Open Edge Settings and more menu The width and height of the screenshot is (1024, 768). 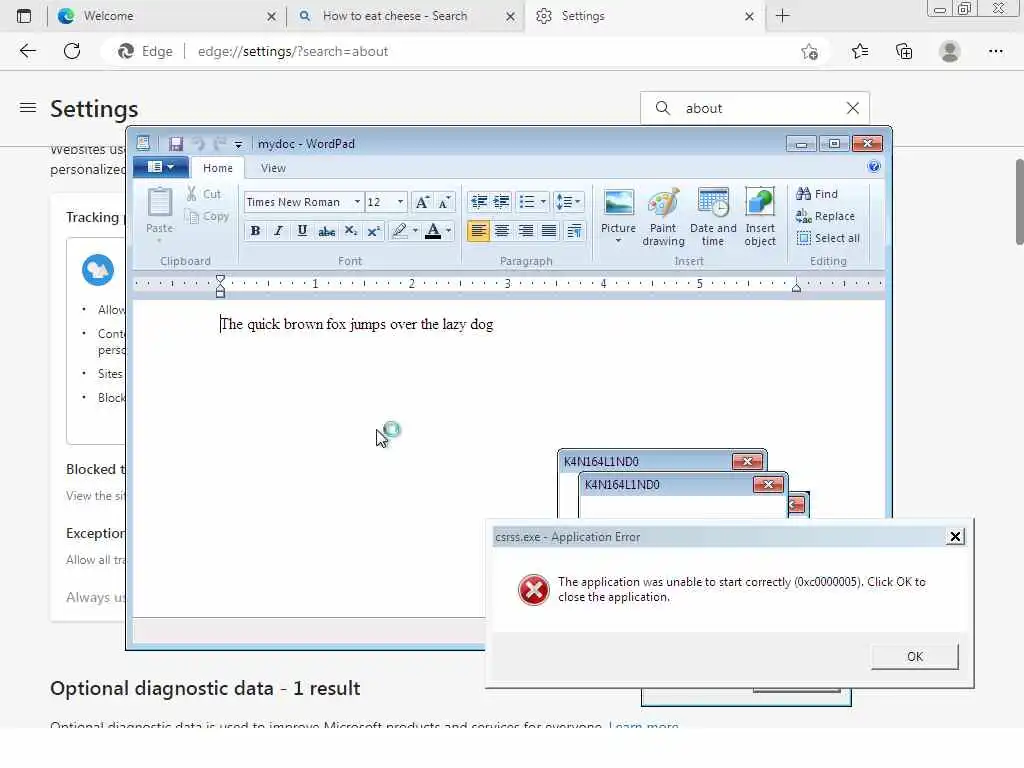[995, 51]
